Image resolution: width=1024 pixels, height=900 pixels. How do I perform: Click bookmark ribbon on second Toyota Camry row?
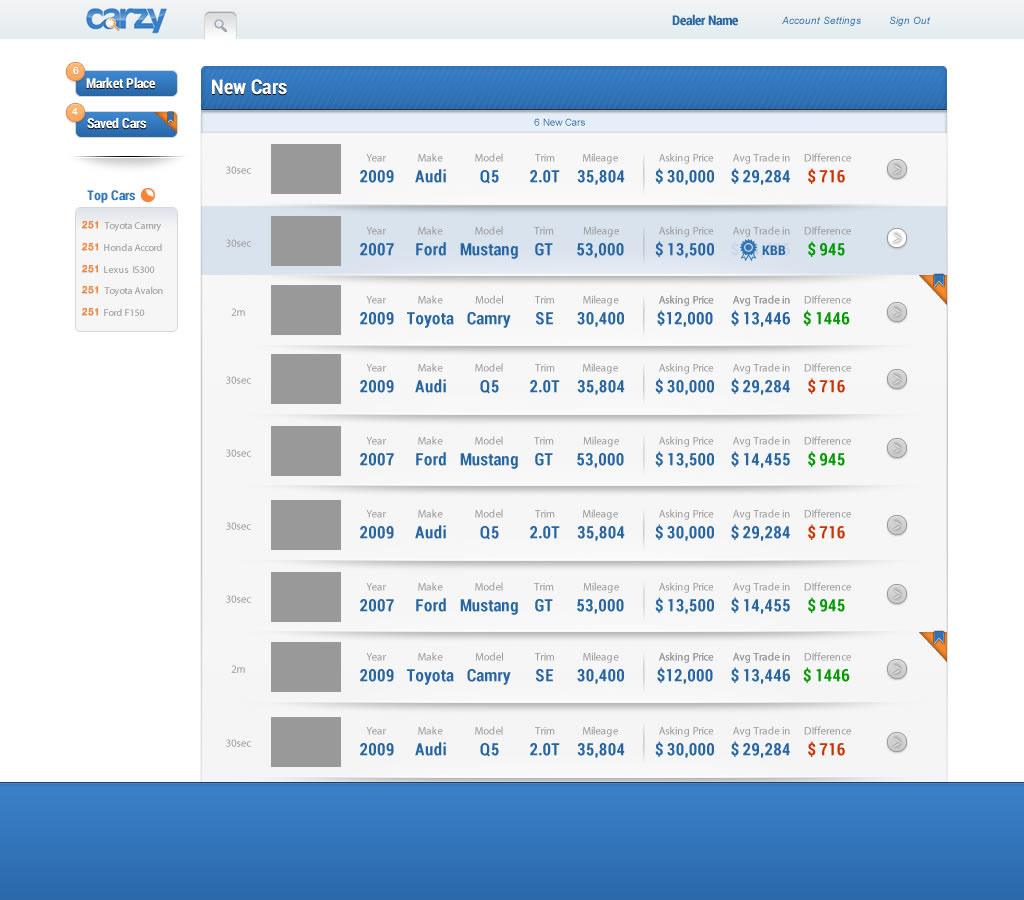pos(937,641)
